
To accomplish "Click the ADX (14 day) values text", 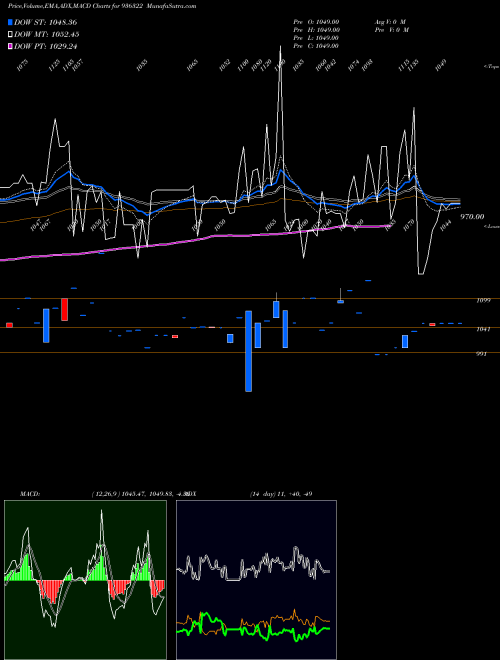I will pos(281,494).
